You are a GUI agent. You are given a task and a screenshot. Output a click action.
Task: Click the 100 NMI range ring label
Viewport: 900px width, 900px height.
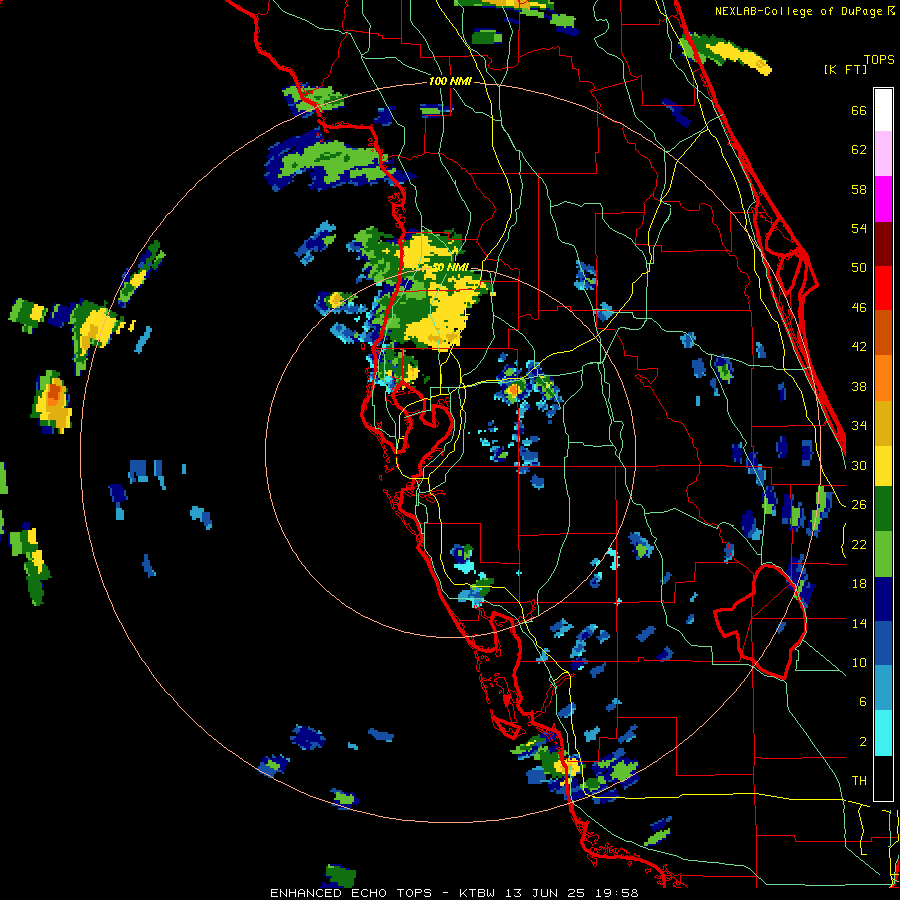pyautogui.click(x=450, y=82)
